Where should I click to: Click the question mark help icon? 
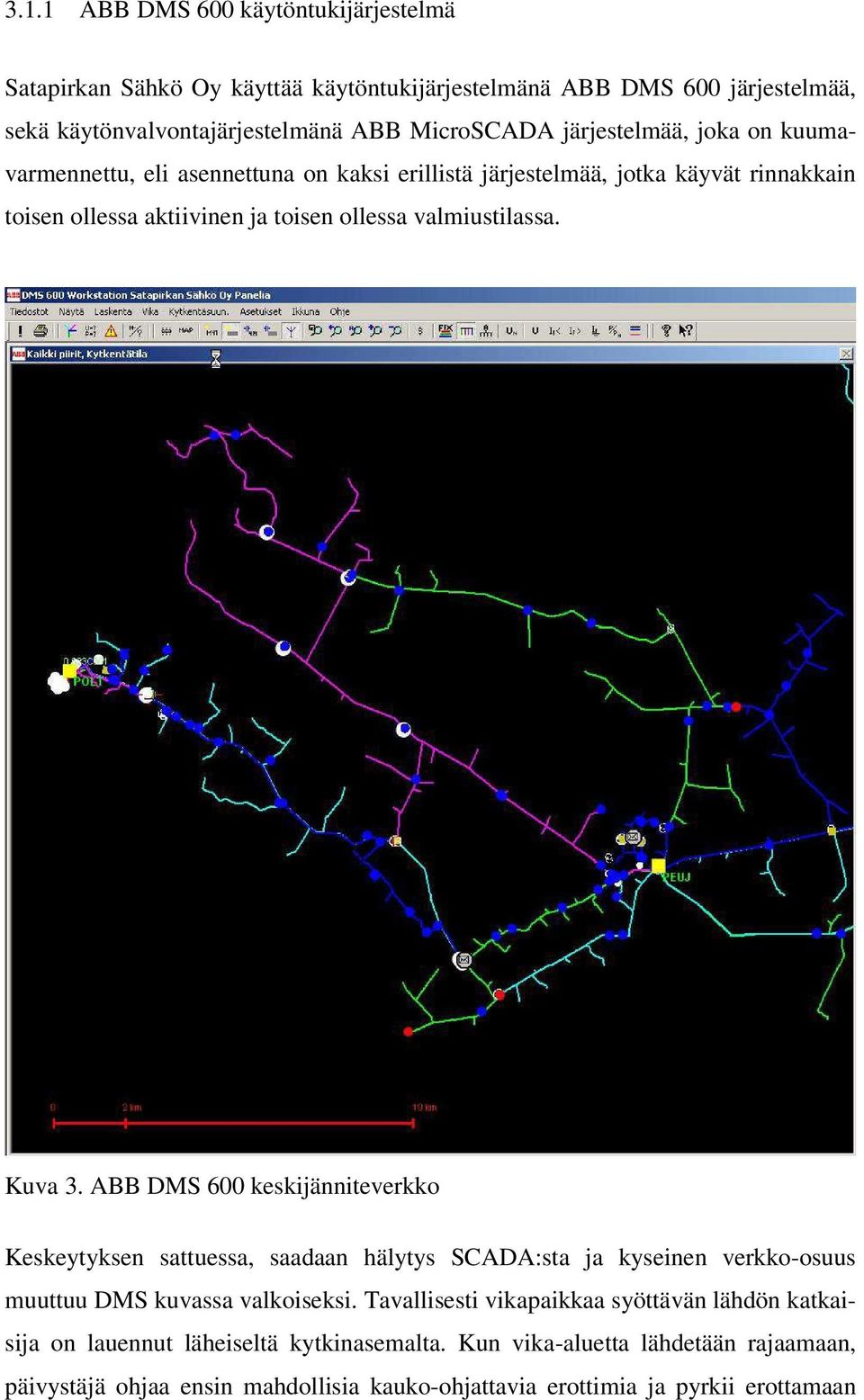point(666,331)
